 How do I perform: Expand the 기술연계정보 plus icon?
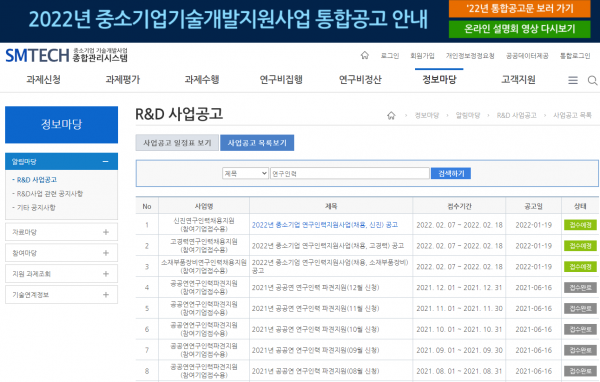tap(106, 295)
